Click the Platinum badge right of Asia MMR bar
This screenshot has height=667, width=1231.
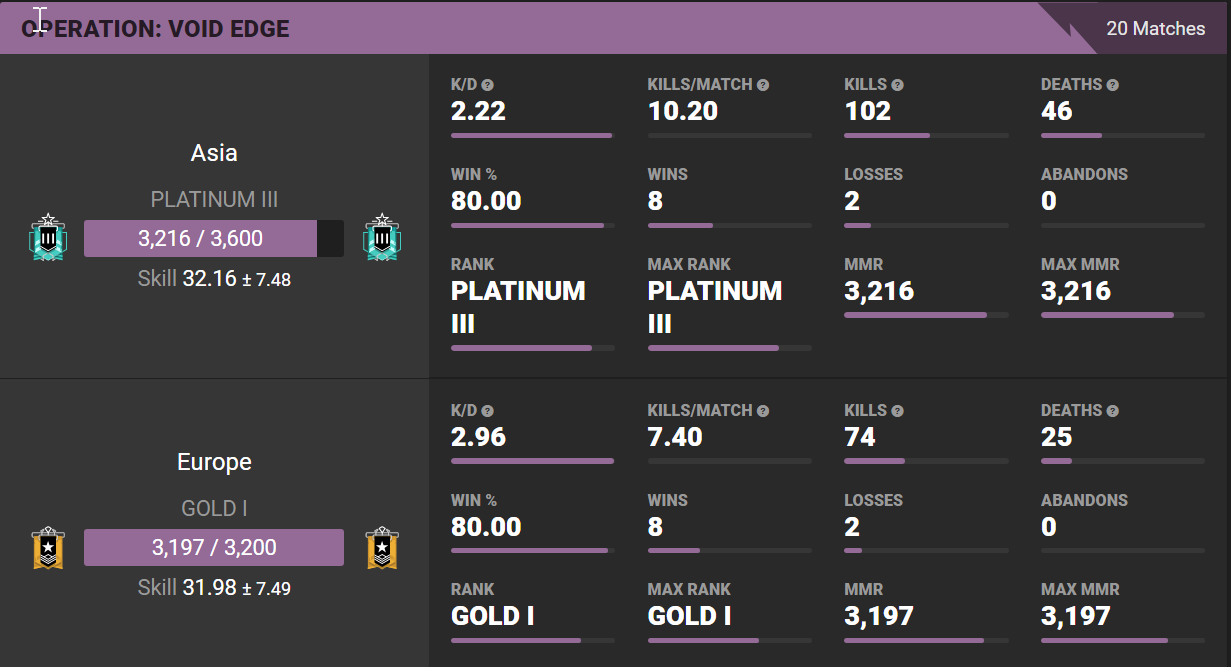click(381, 238)
